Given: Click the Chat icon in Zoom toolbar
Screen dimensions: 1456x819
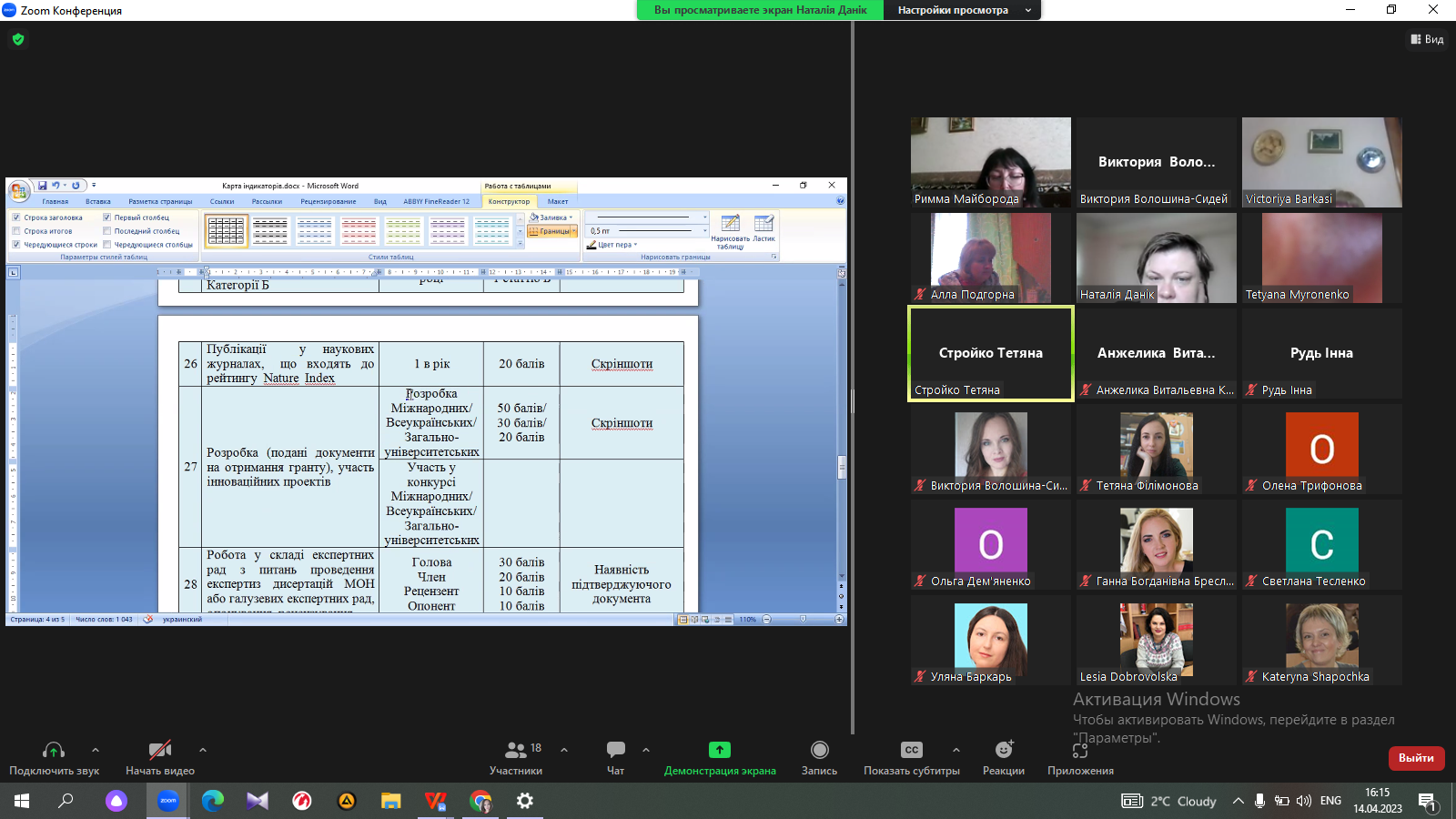Looking at the screenshot, I should pyautogui.click(x=616, y=750).
